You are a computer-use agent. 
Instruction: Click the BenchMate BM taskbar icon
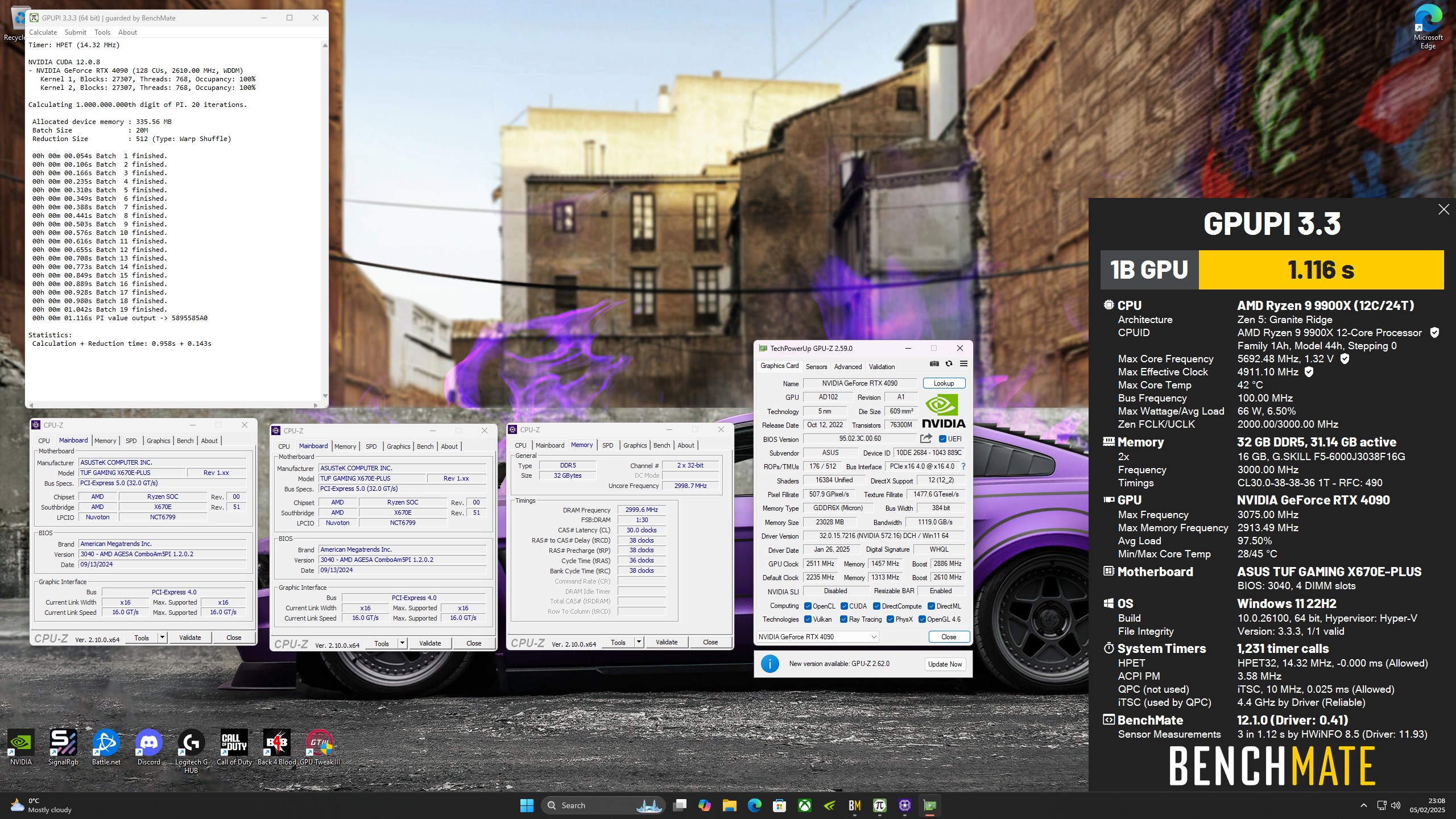click(854, 805)
